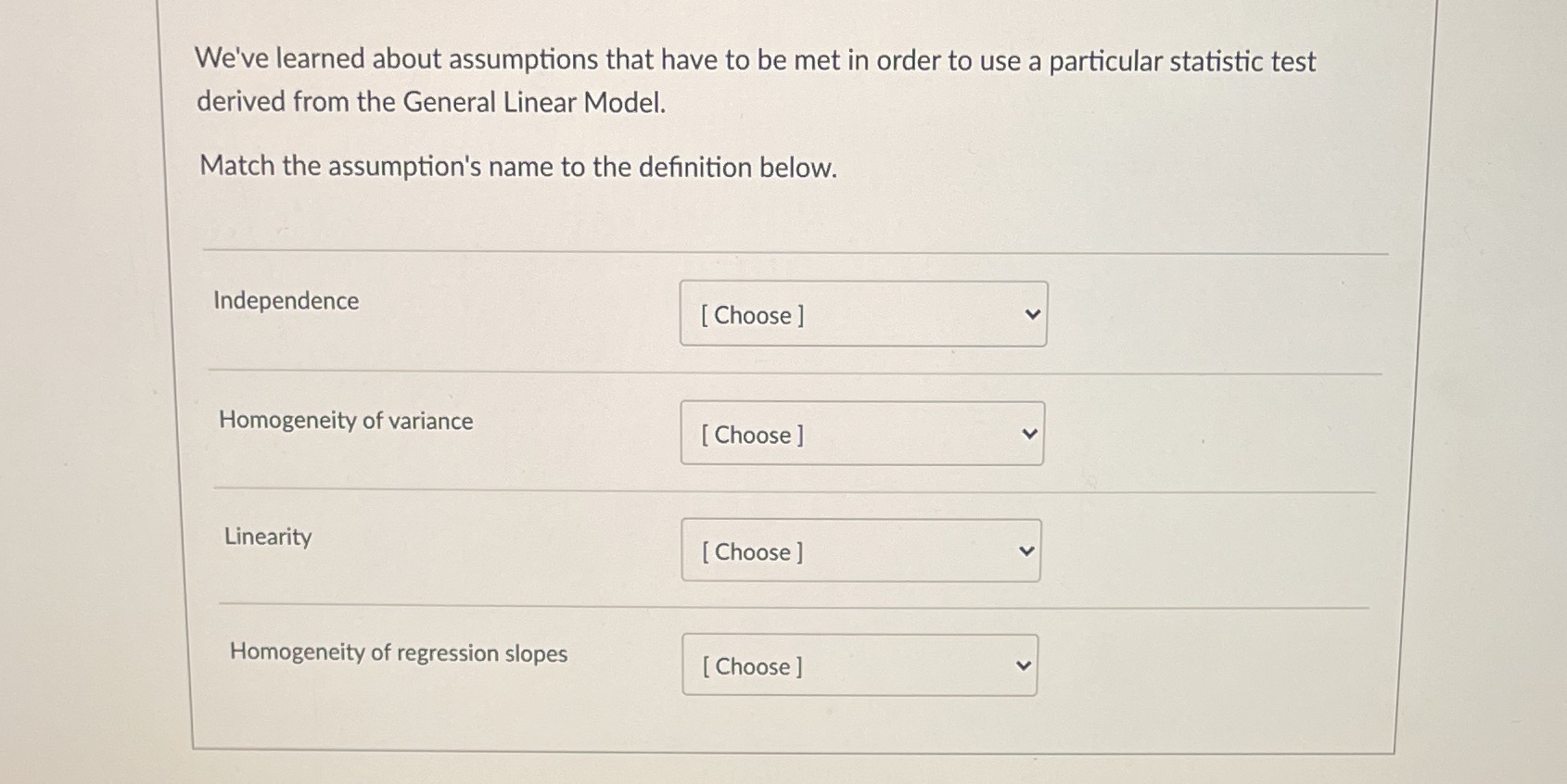Open the Linearity answer dropdown
The height and width of the screenshot is (784, 1567).
point(860,550)
